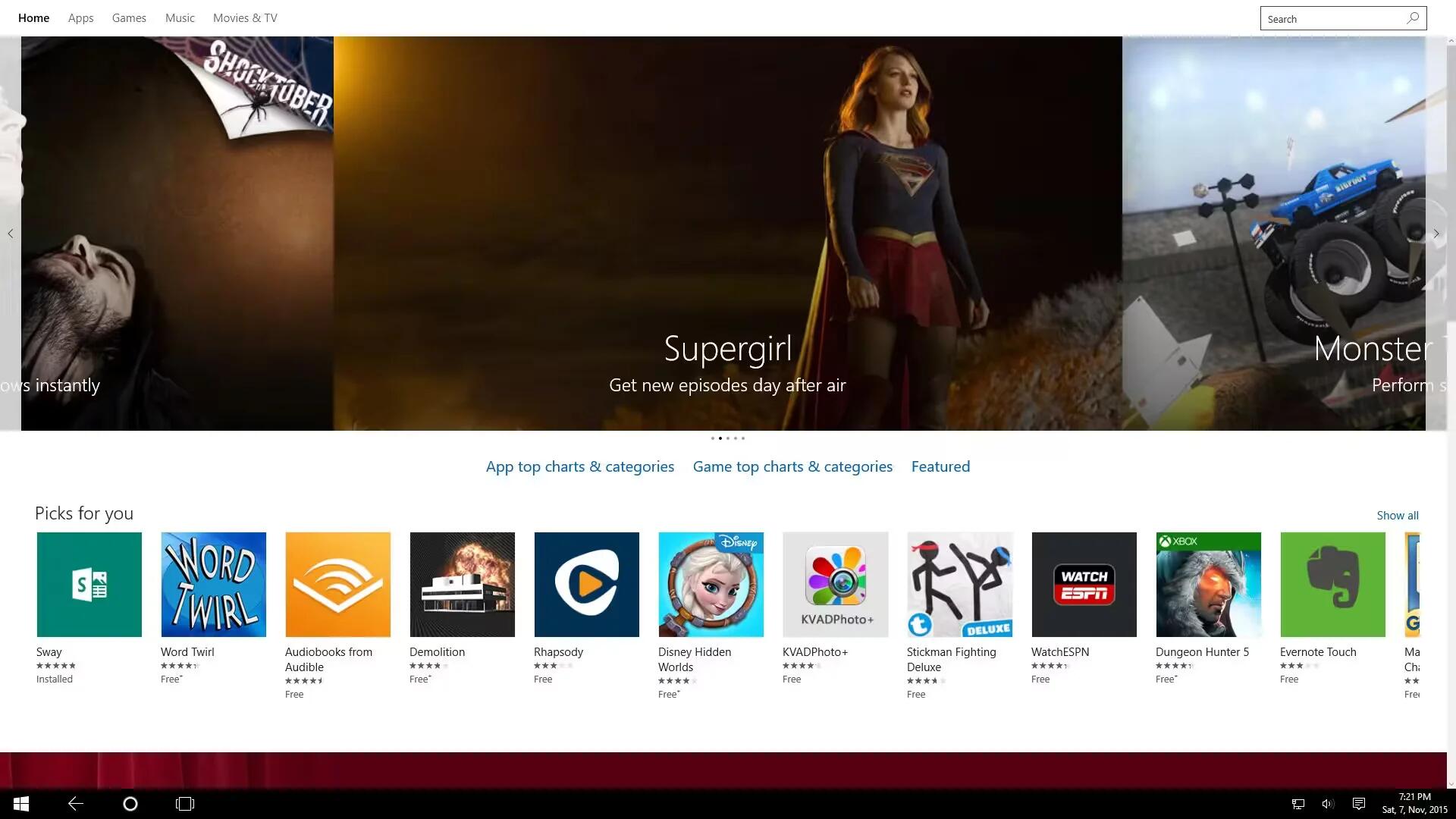Click the Evernote Touch title text
Image resolution: width=1456 pixels, height=819 pixels.
pos(1318,652)
